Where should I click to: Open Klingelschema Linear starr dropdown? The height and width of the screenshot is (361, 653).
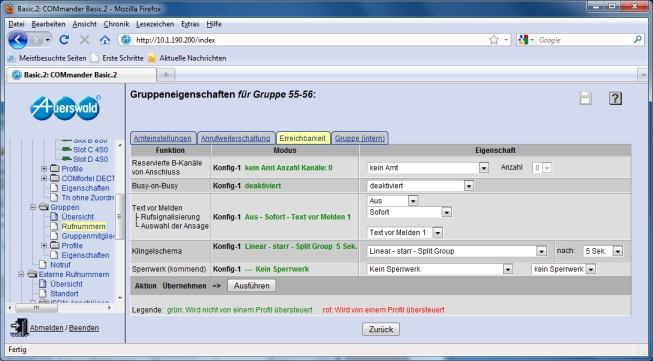coord(456,251)
